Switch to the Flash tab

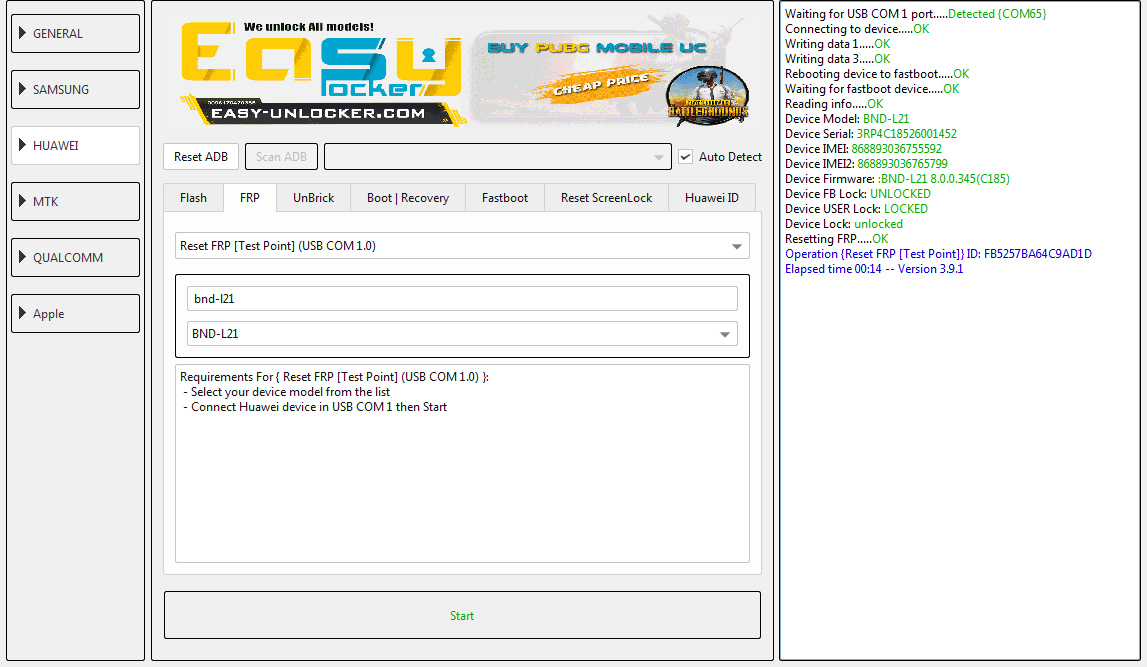(193, 198)
